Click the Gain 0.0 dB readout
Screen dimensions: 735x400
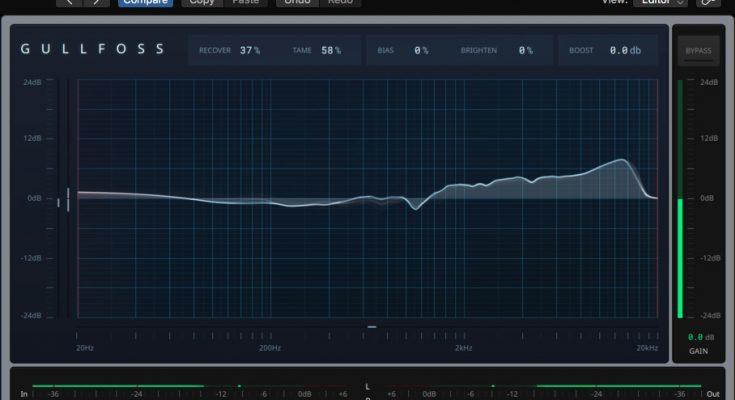[x=697, y=338]
